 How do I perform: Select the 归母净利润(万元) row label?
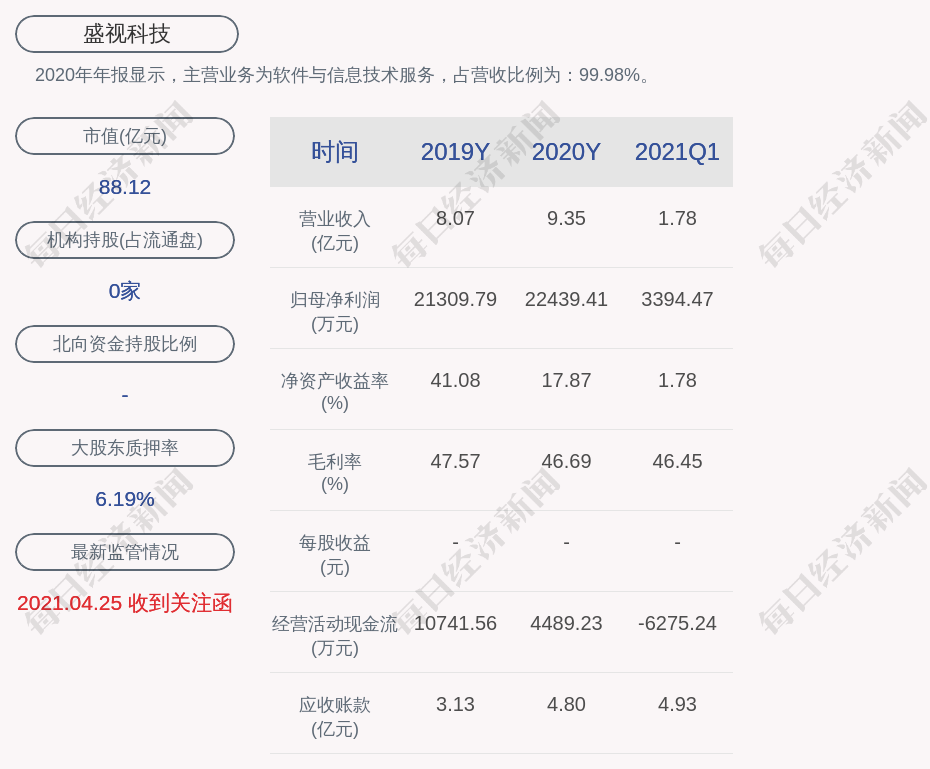(335, 312)
